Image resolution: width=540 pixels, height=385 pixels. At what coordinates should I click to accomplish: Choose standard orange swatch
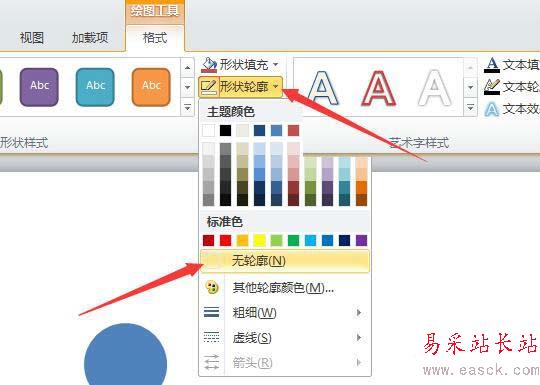point(242,240)
